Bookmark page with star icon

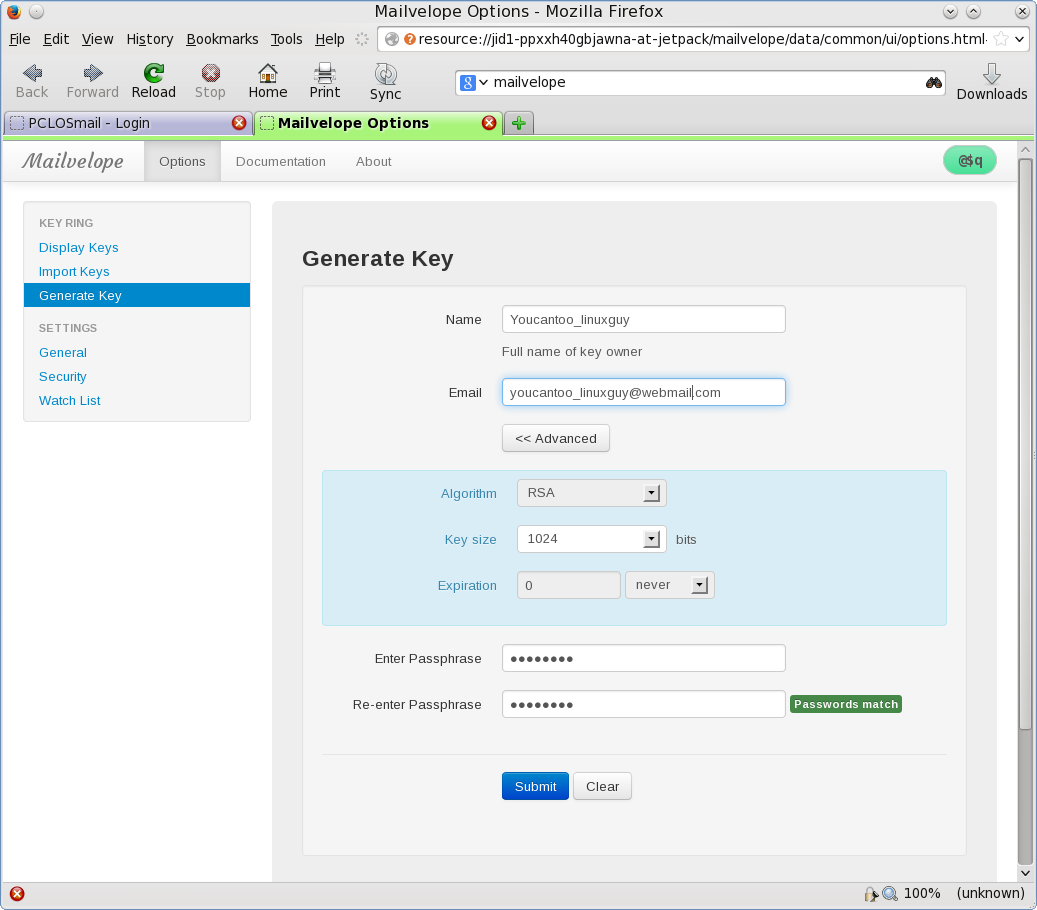1001,39
